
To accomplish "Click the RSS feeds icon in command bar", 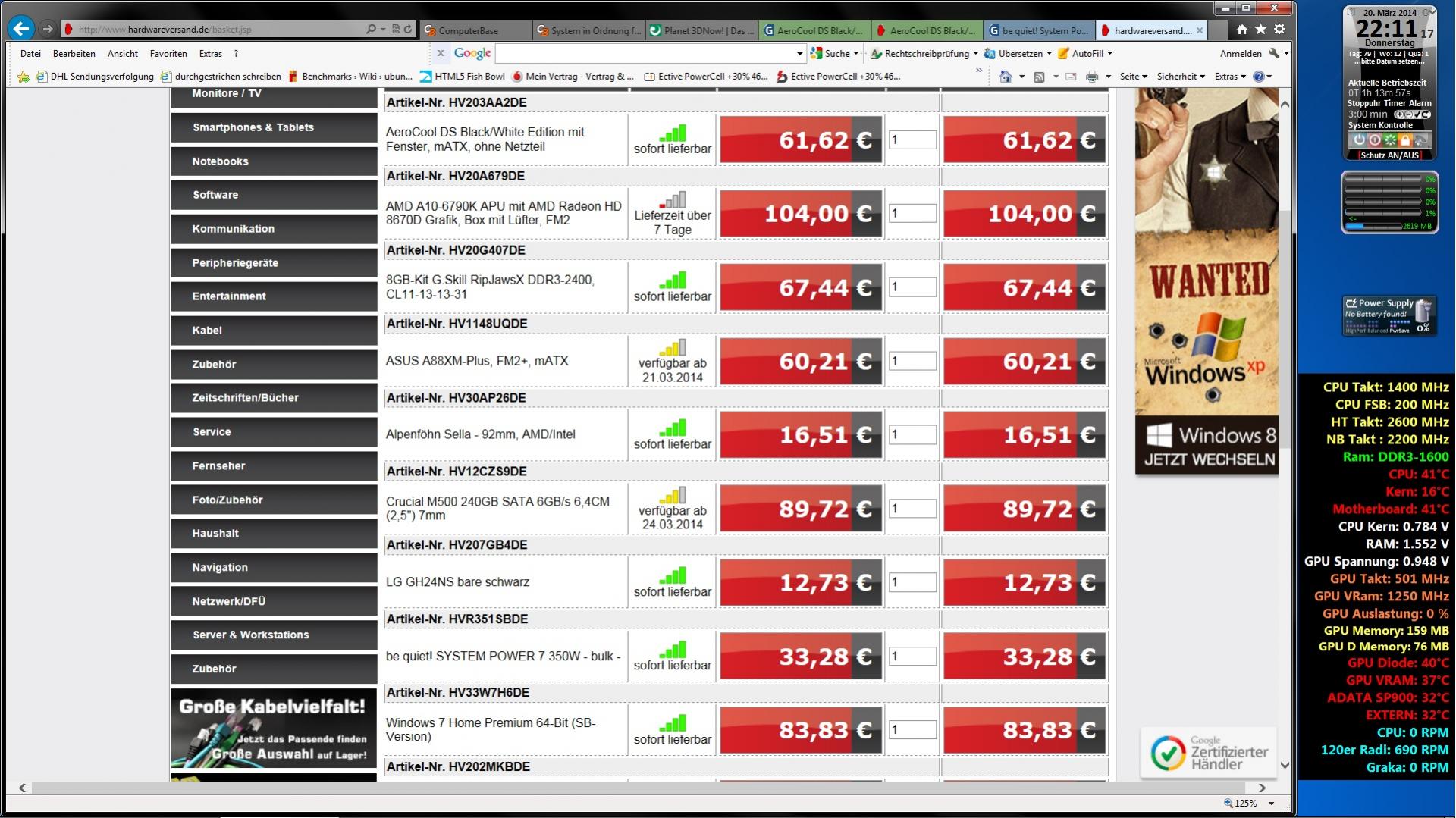I will point(1039,77).
